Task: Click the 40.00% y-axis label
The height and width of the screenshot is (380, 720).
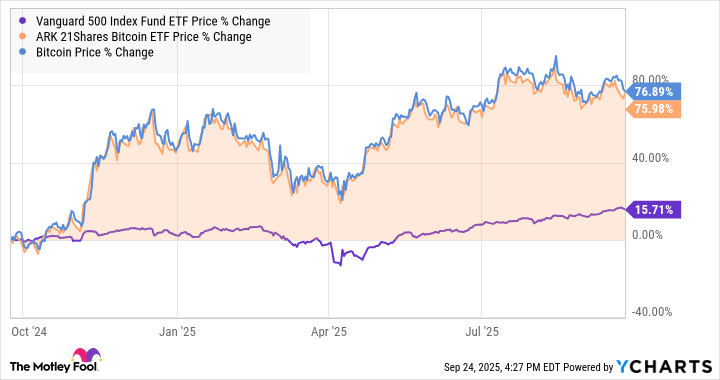Action: coord(651,158)
